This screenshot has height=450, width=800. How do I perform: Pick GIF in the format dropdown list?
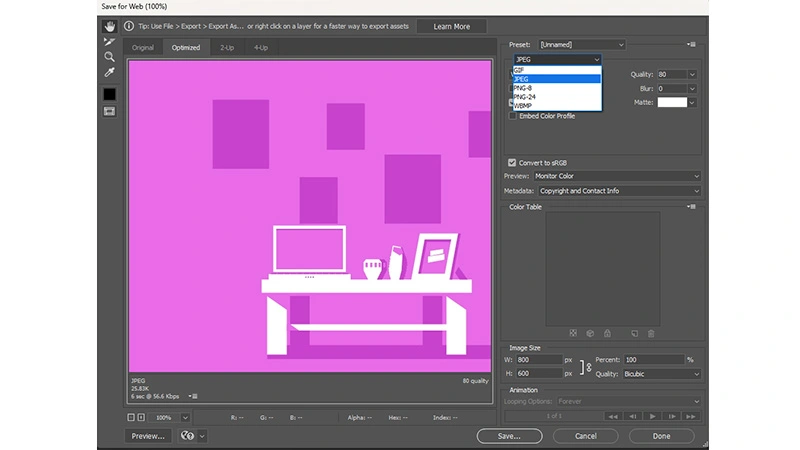tap(520, 70)
